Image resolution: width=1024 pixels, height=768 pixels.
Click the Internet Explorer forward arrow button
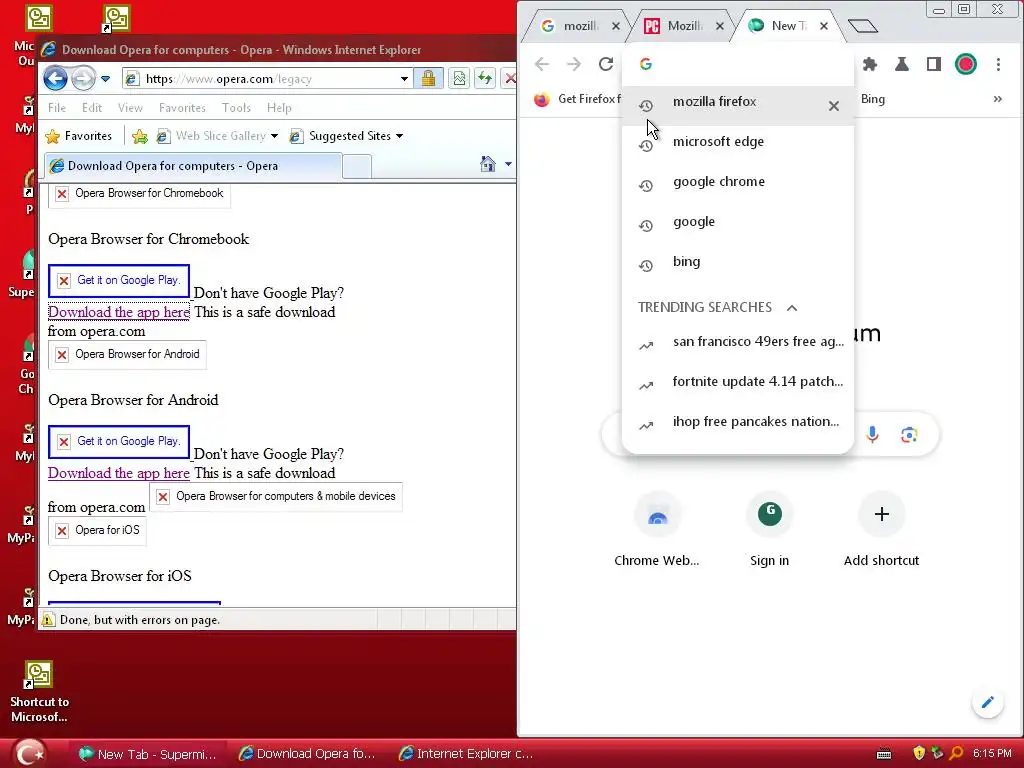pyautogui.click(x=83, y=79)
